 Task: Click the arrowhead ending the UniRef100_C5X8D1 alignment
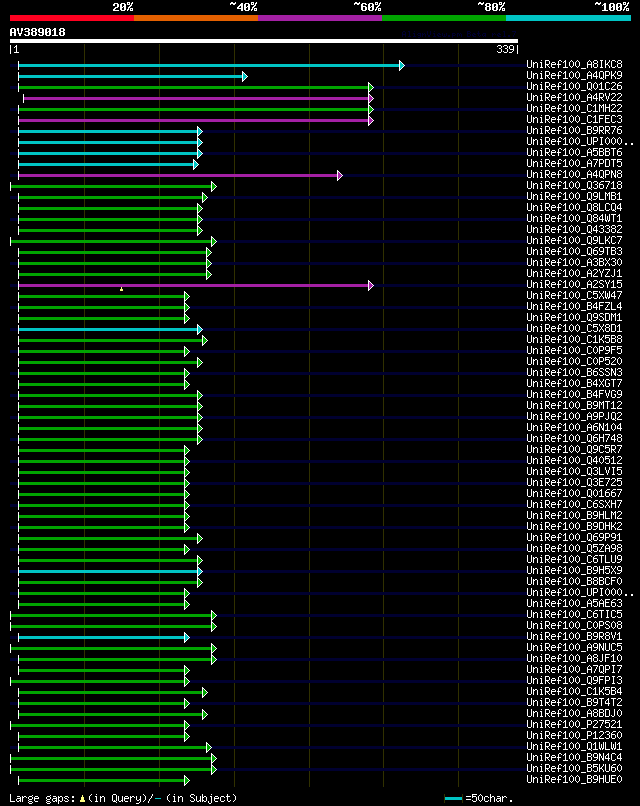(x=199, y=329)
